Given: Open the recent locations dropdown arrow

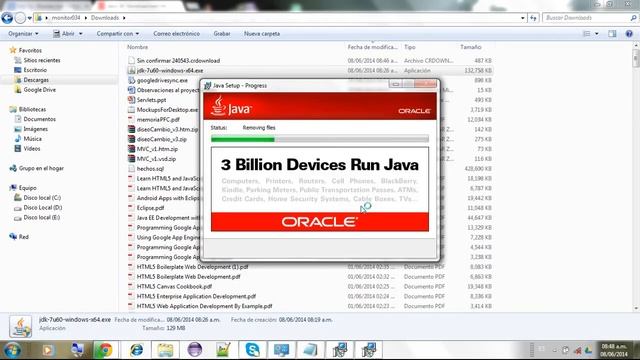Looking at the screenshot, I should (x=29, y=18).
